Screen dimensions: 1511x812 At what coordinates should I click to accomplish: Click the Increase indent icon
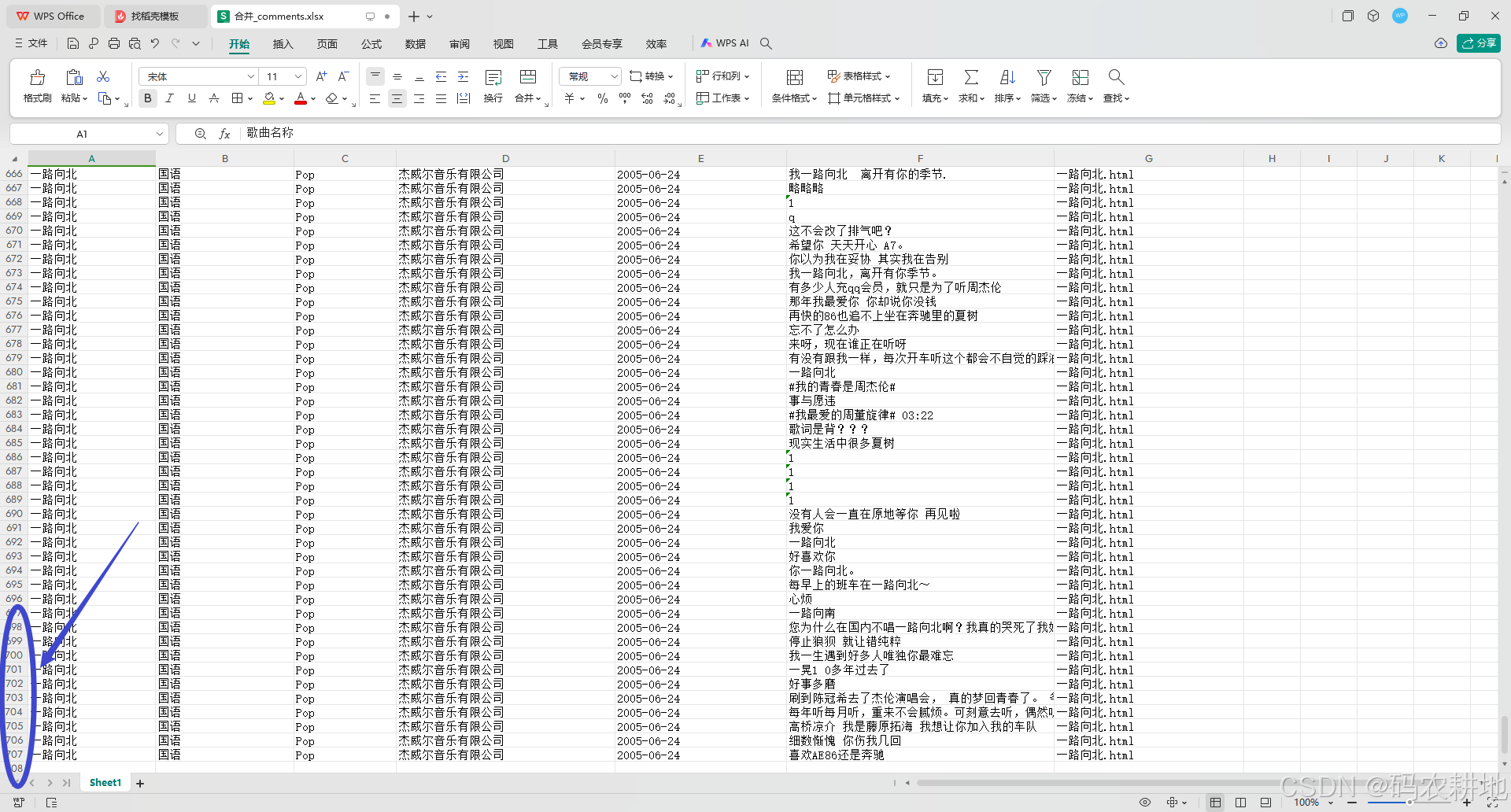(x=463, y=76)
